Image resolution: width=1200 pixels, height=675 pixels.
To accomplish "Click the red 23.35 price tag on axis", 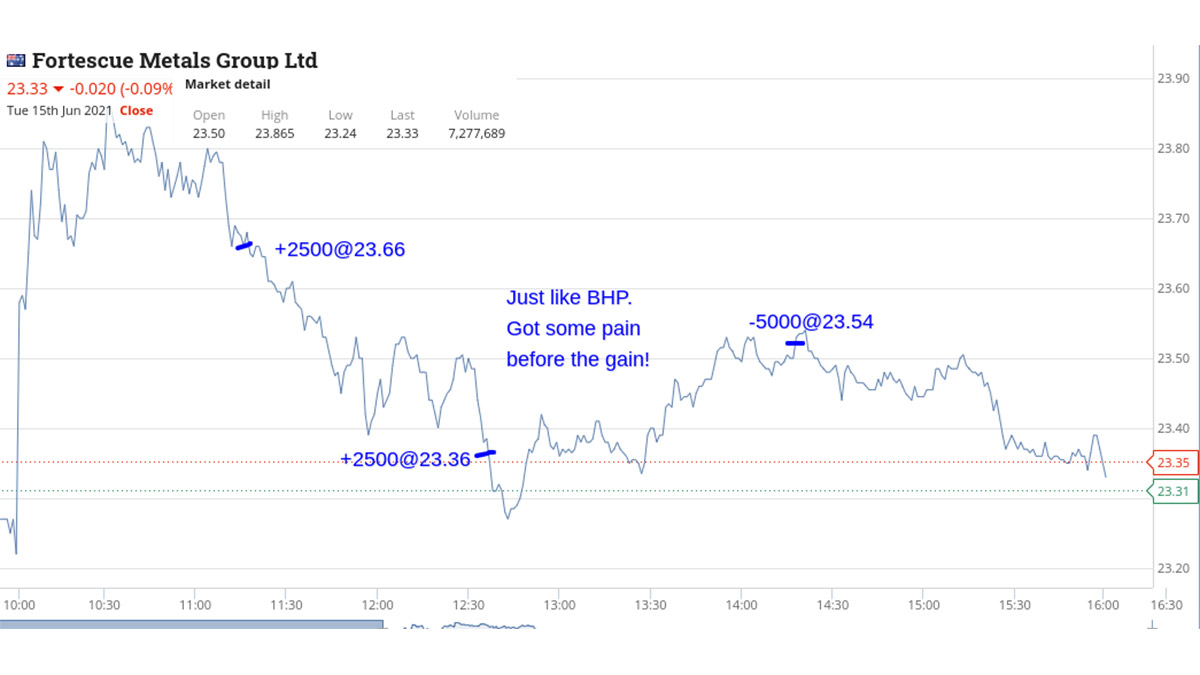I will [x=1173, y=462].
